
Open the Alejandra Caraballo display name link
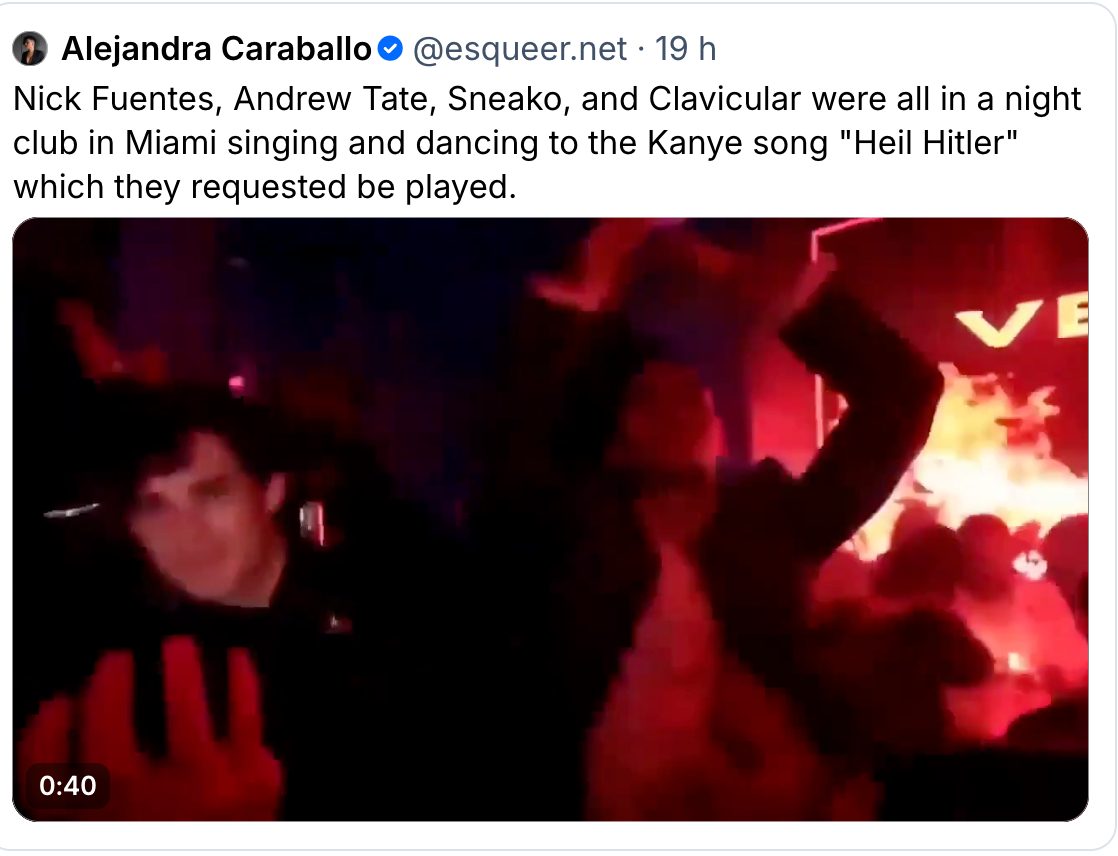point(216,48)
